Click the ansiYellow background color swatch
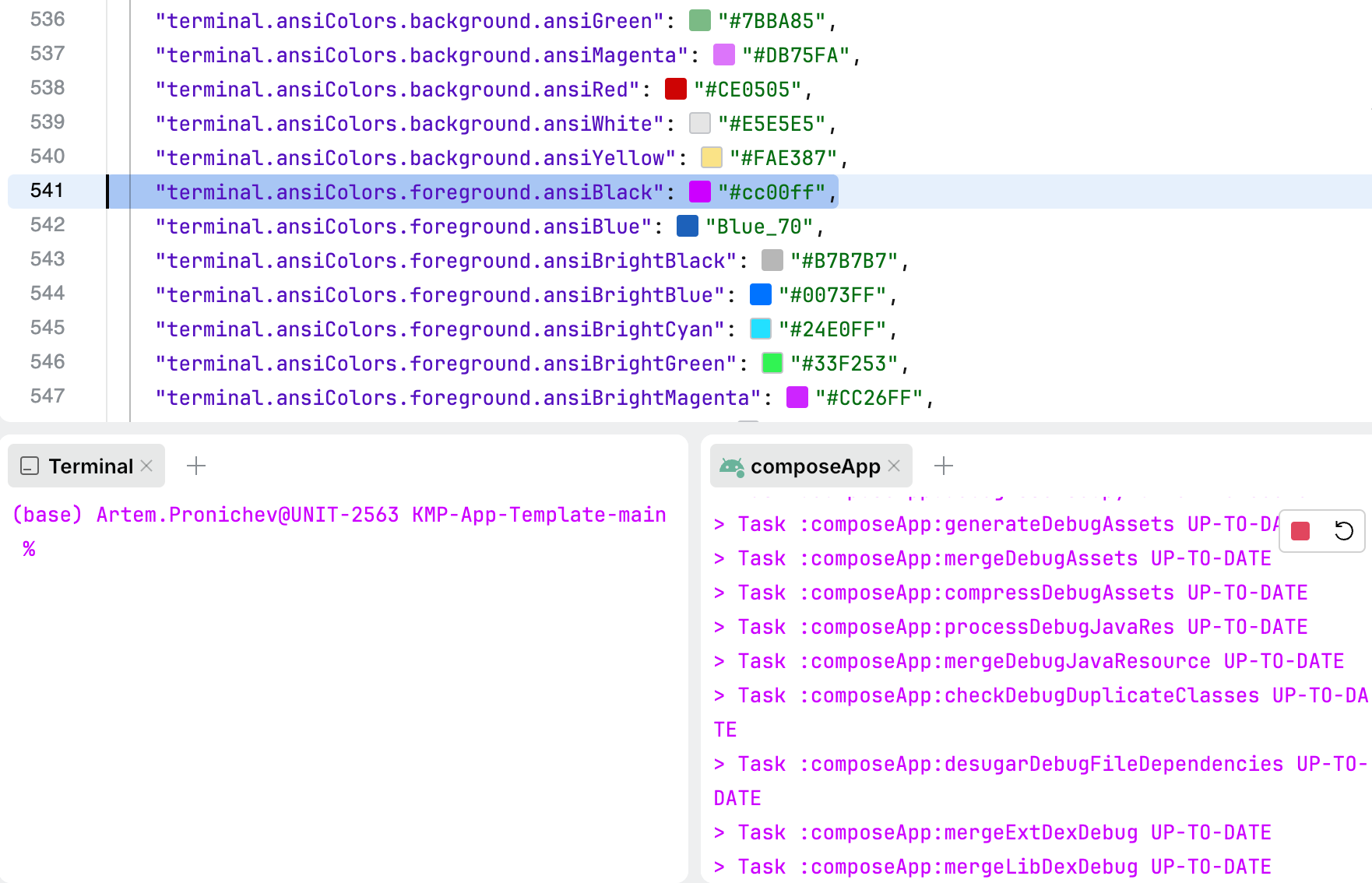This screenshot has width=1372, height=883. tap(712, 158)
